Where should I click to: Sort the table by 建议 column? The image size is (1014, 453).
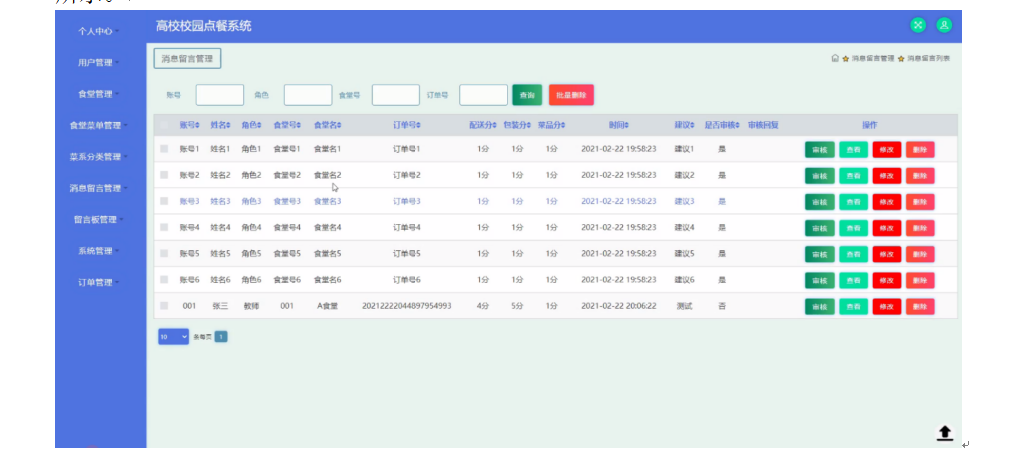[684, 125]
